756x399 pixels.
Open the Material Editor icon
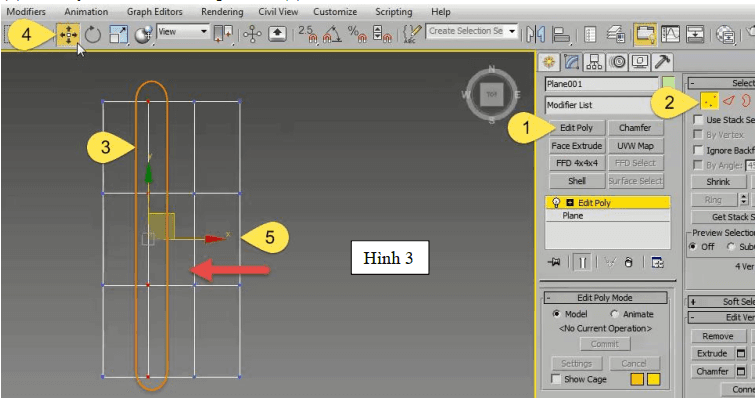(726, 34)
